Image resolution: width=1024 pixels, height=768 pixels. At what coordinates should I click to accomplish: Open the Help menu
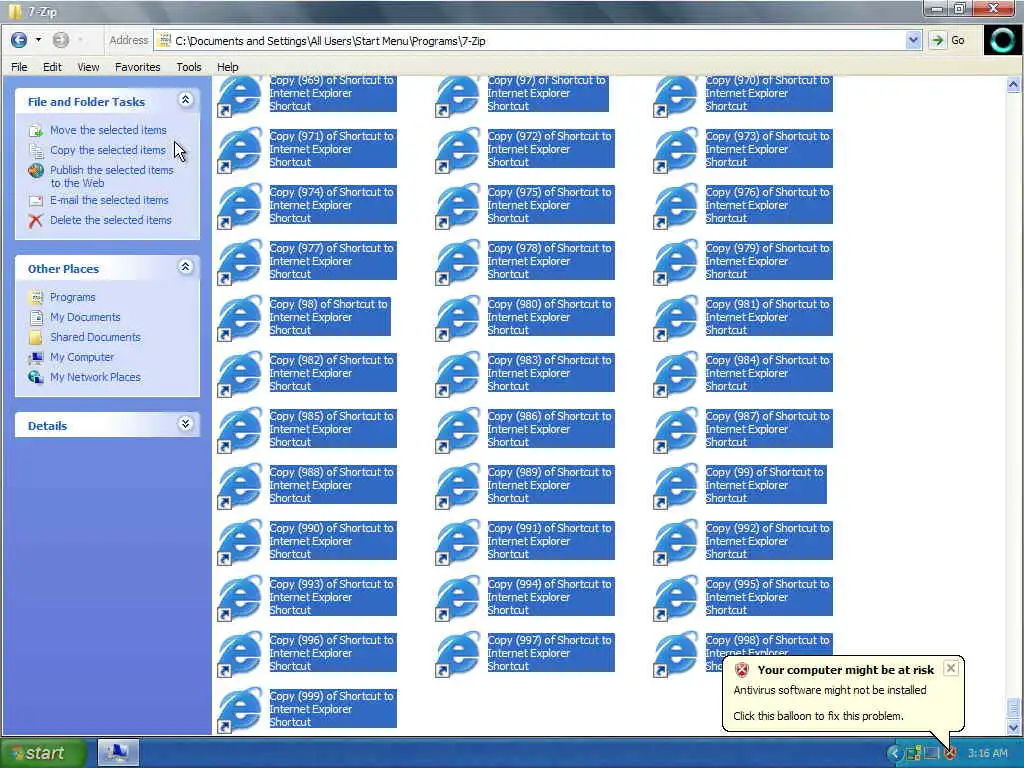pos(228,67)
